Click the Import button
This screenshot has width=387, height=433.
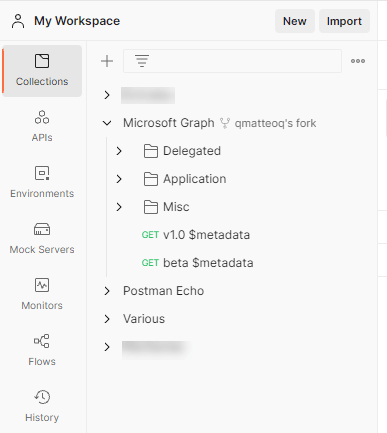[x=344, y=21]
